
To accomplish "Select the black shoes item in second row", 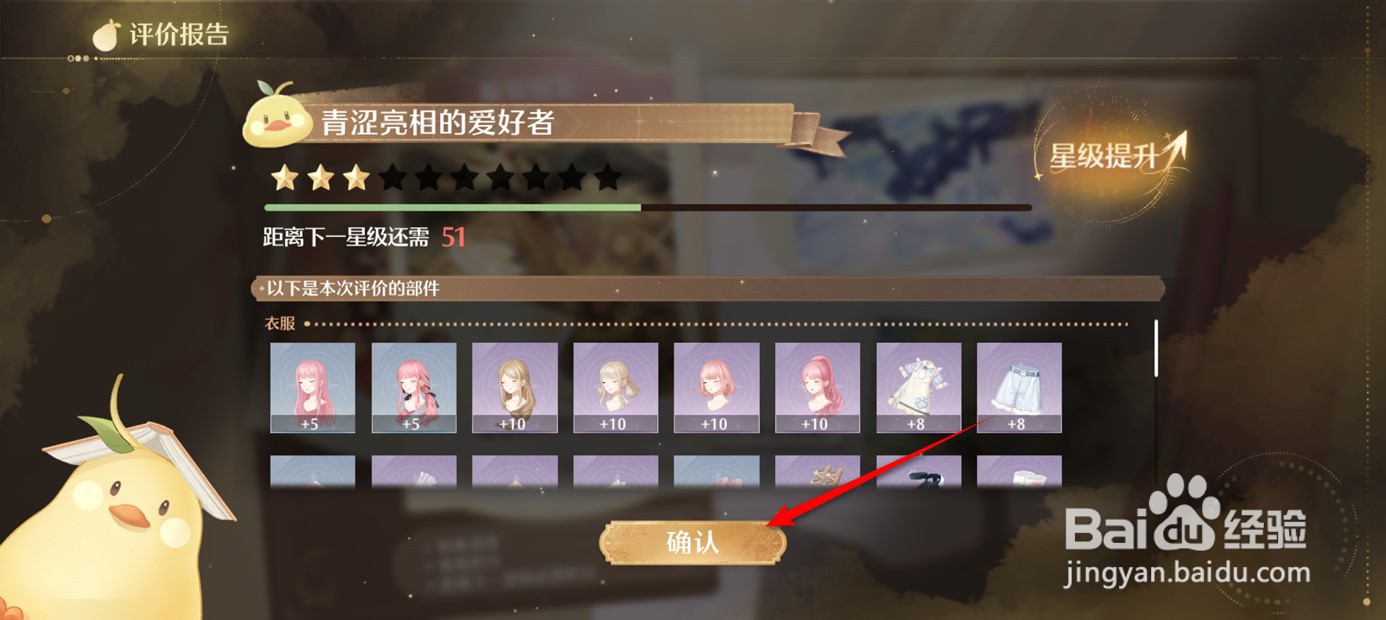I will click(919, 471).
